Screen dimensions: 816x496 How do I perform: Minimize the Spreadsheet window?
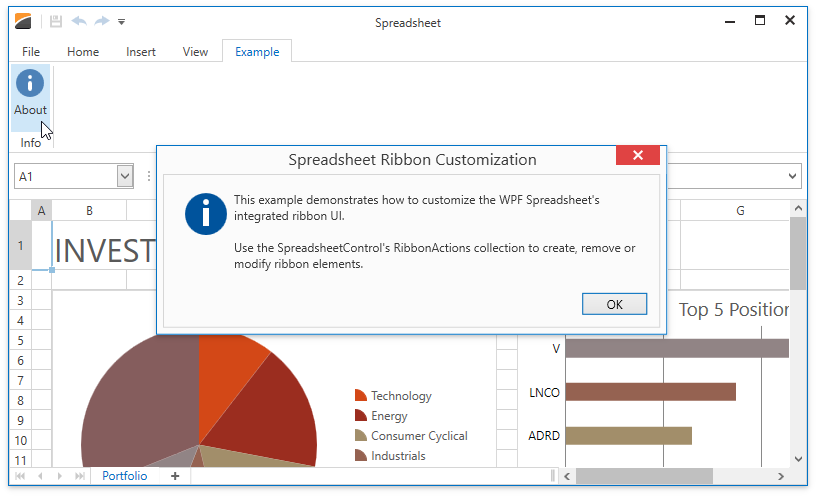(730, 21)
